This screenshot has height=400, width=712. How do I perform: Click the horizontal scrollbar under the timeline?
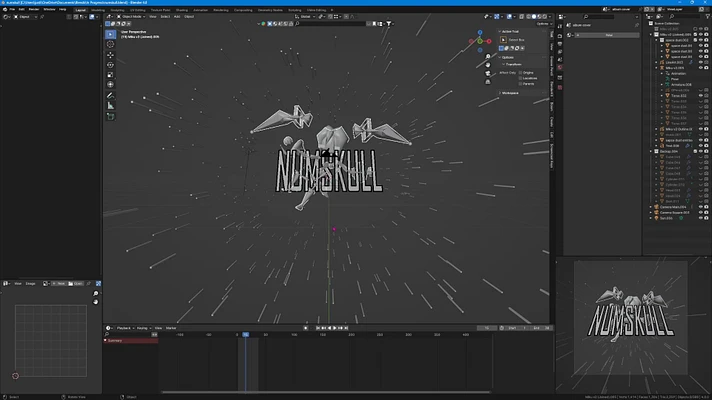click(326, 392)
